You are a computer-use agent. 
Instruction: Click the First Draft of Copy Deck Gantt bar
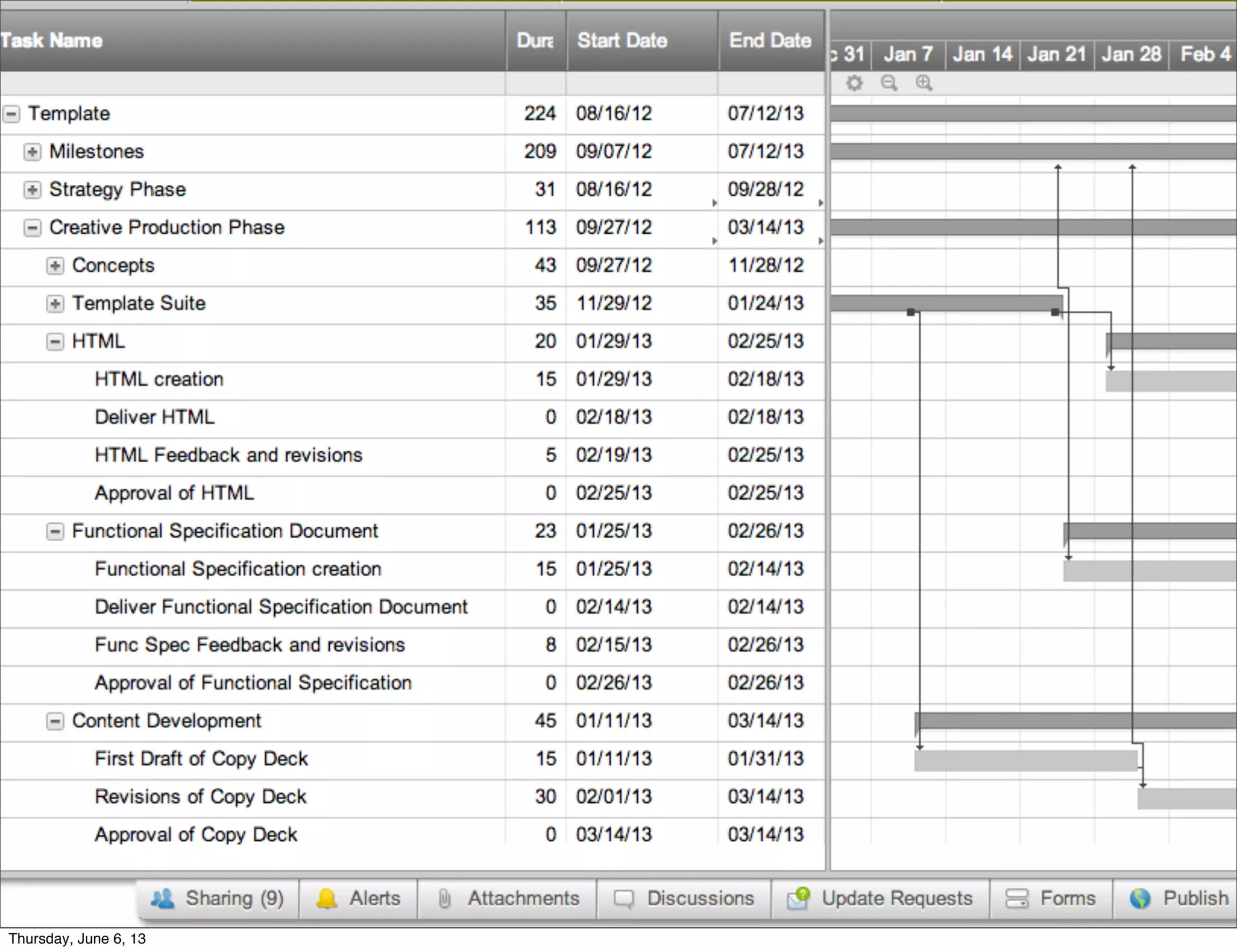pos(1026,761)
